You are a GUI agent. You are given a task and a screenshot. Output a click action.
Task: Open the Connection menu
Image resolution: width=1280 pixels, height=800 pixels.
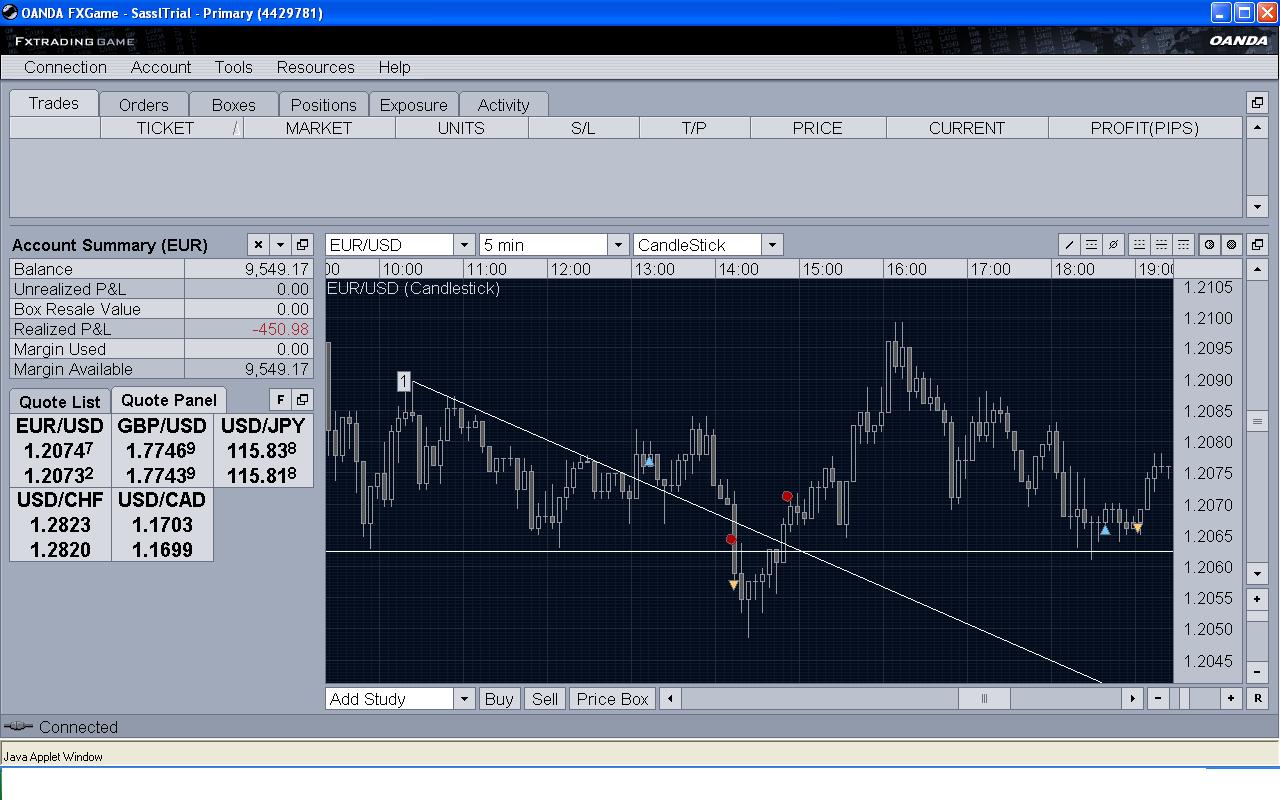pyautogui.click(x=65, y=67)
